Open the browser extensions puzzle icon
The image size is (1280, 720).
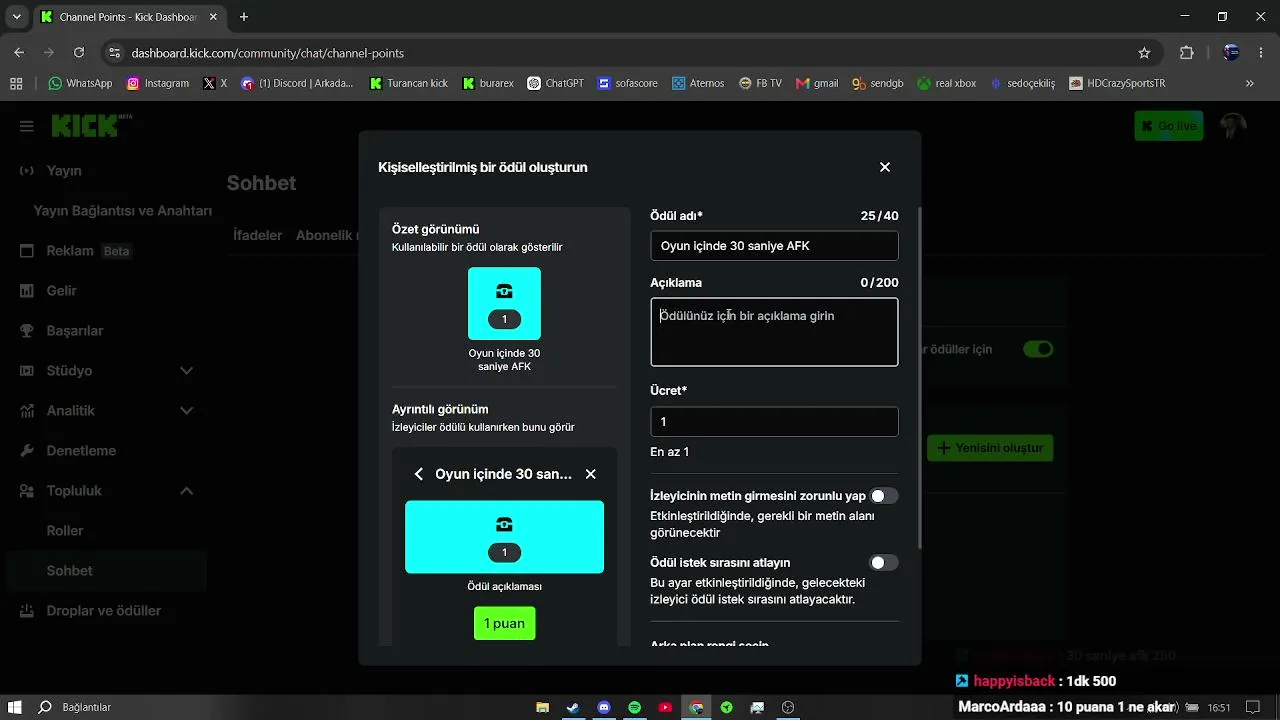(x=1187, y=53)
